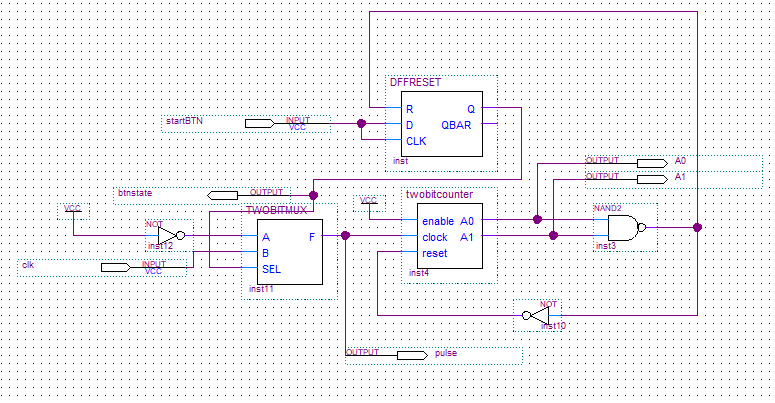Screen dimensions: 775x403
Task: Click the reset port on twobitcounter
Action: tap(434, 253)
